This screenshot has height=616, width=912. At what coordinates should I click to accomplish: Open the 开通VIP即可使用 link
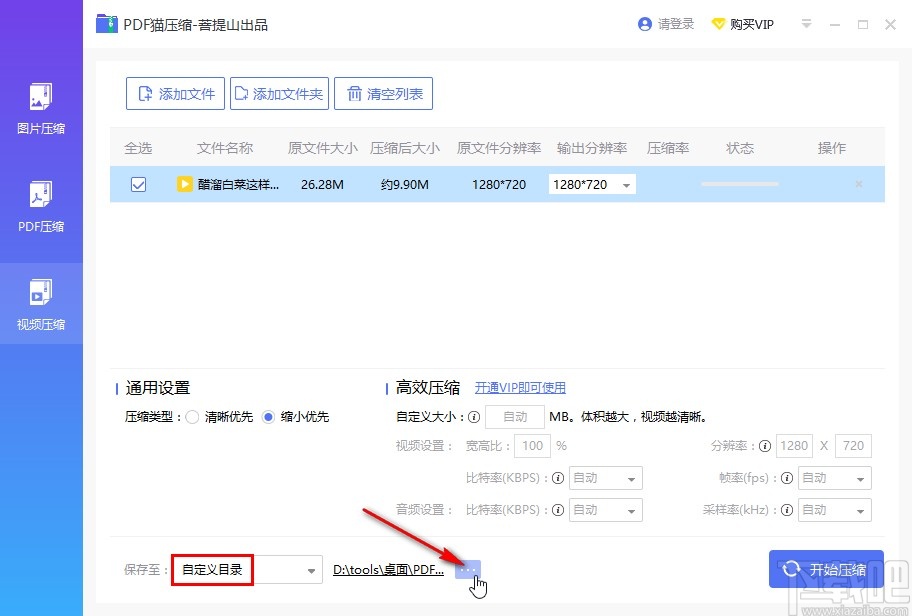(520, 387)
